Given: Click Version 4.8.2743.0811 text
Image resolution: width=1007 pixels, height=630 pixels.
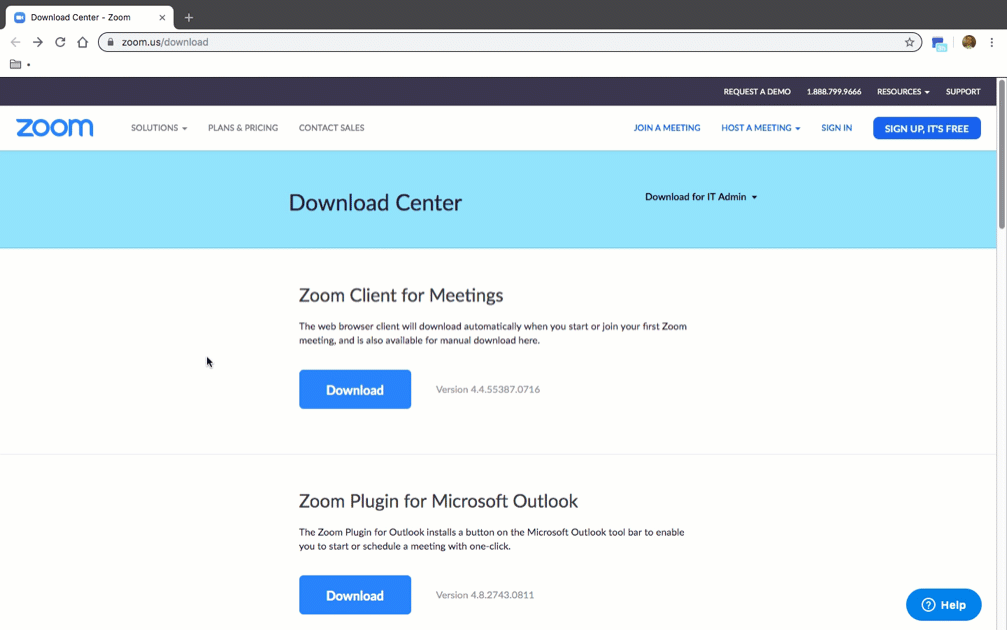Looking at the screenshot, I should pyautogui.click(x=484, y=595).
